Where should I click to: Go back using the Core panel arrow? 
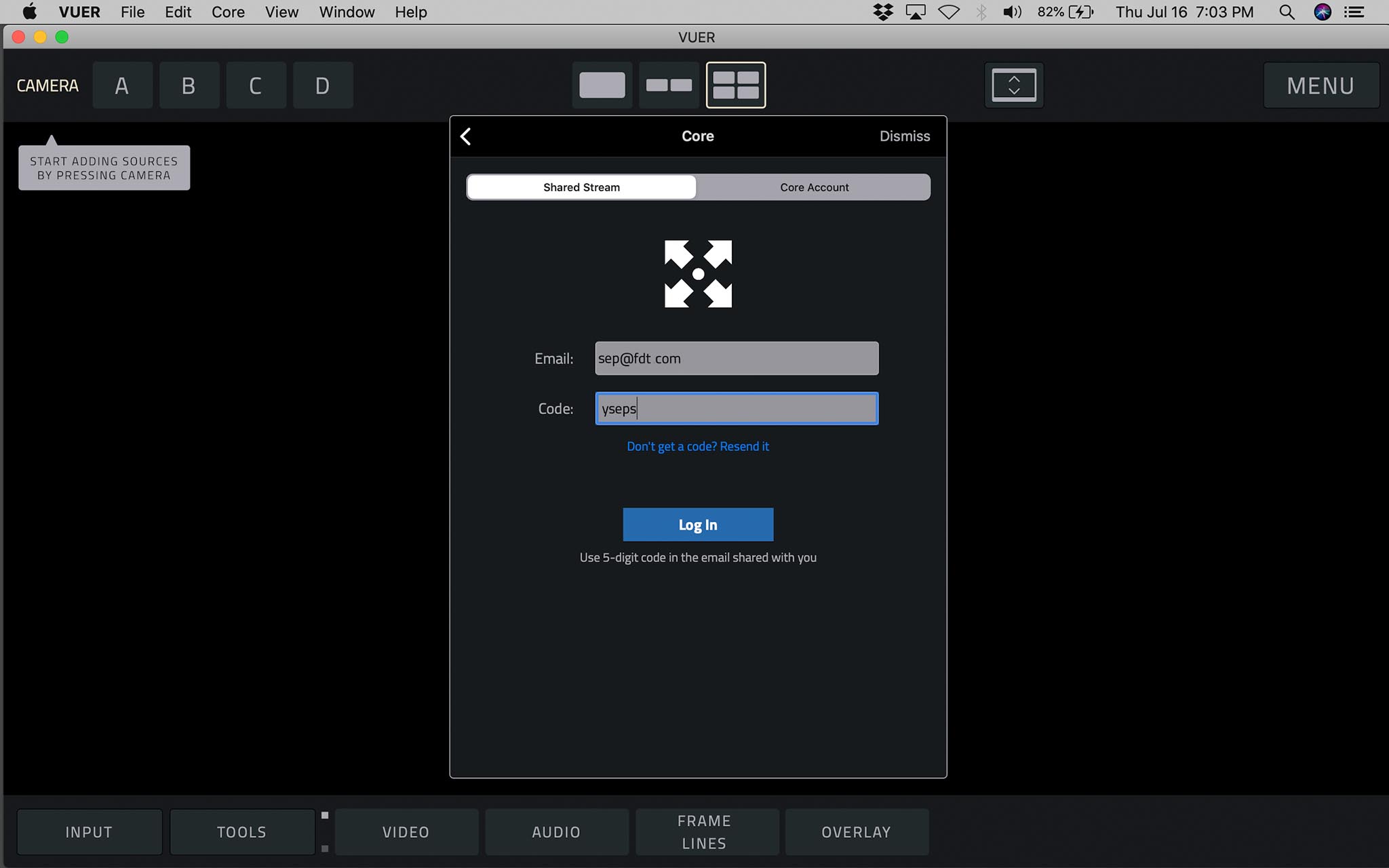pos(466,136)
